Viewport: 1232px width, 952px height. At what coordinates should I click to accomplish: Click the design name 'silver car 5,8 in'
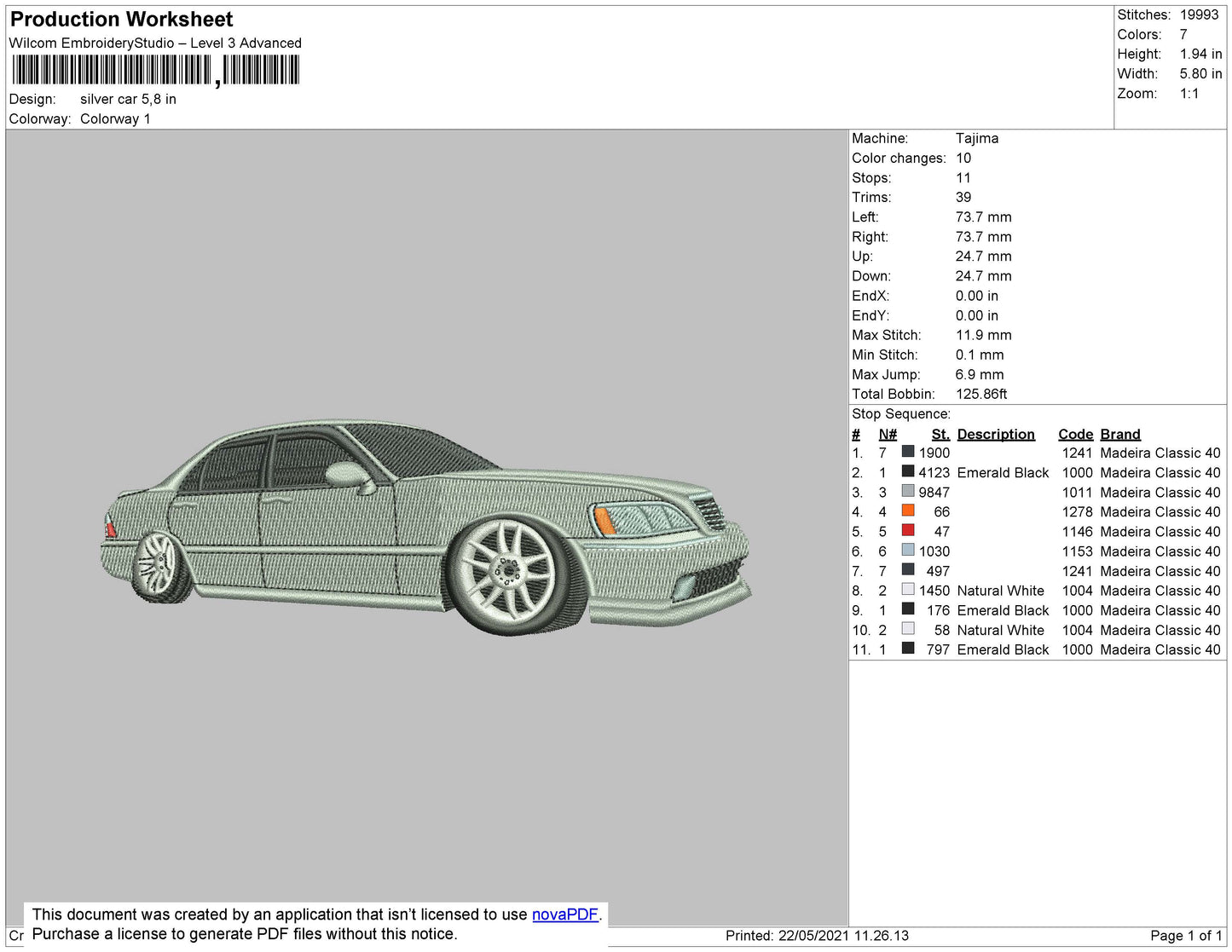pos(128,99)
